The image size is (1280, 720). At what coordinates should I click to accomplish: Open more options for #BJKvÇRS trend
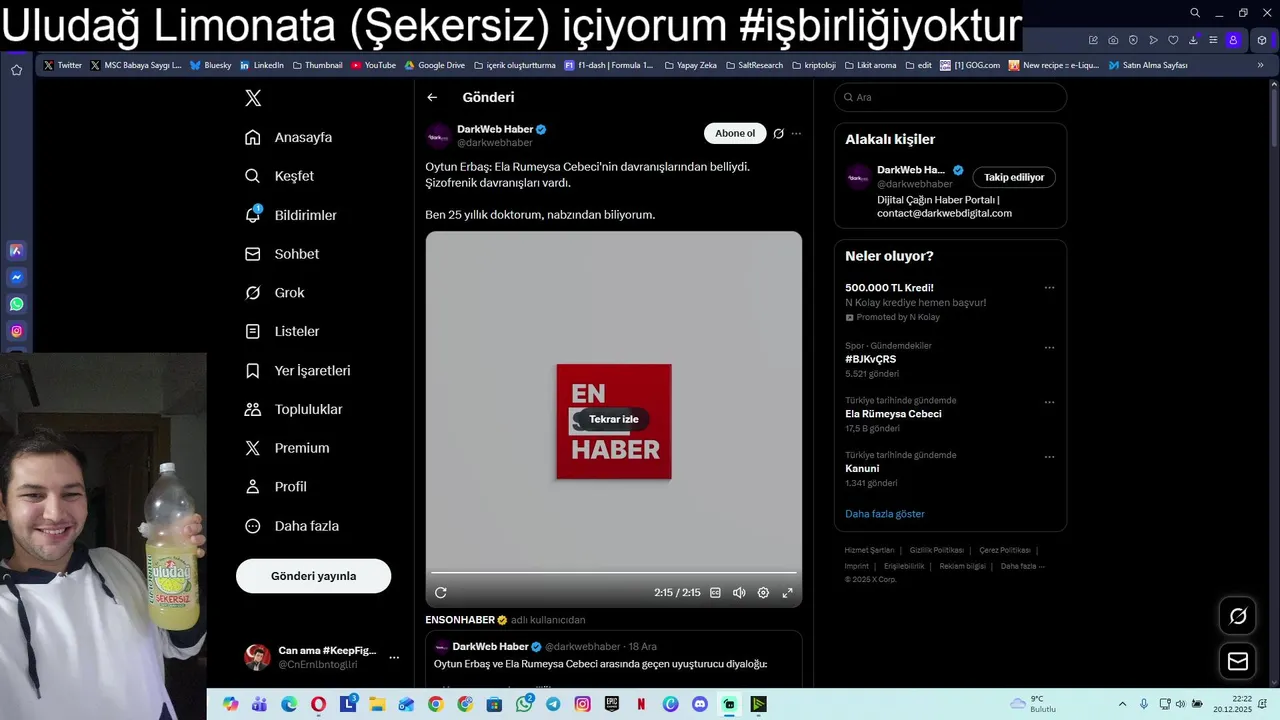point(1049,348)
